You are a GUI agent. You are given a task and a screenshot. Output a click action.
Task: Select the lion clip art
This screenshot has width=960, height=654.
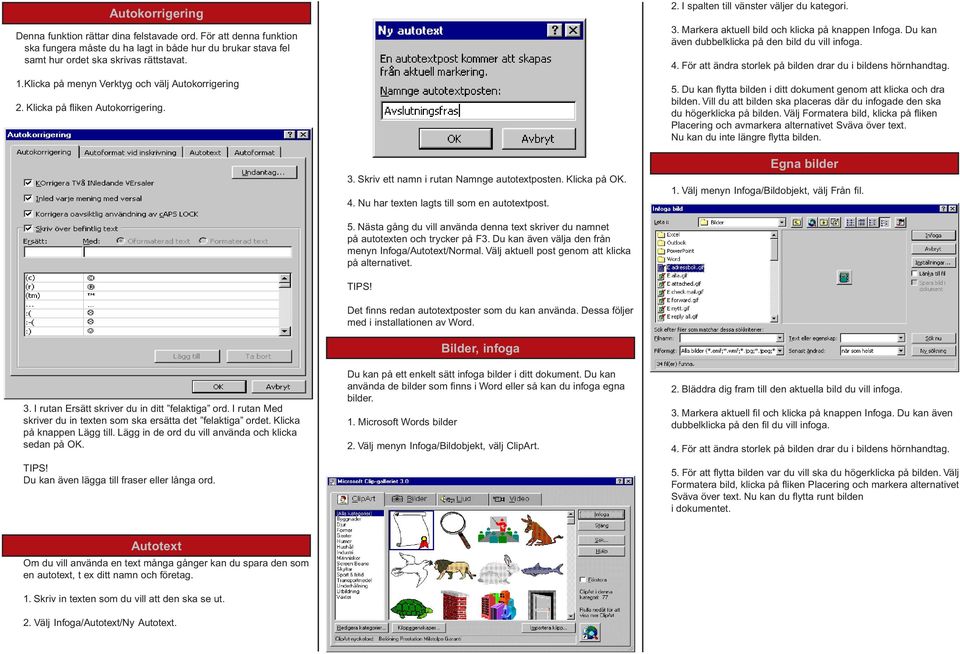coord(454,570)
